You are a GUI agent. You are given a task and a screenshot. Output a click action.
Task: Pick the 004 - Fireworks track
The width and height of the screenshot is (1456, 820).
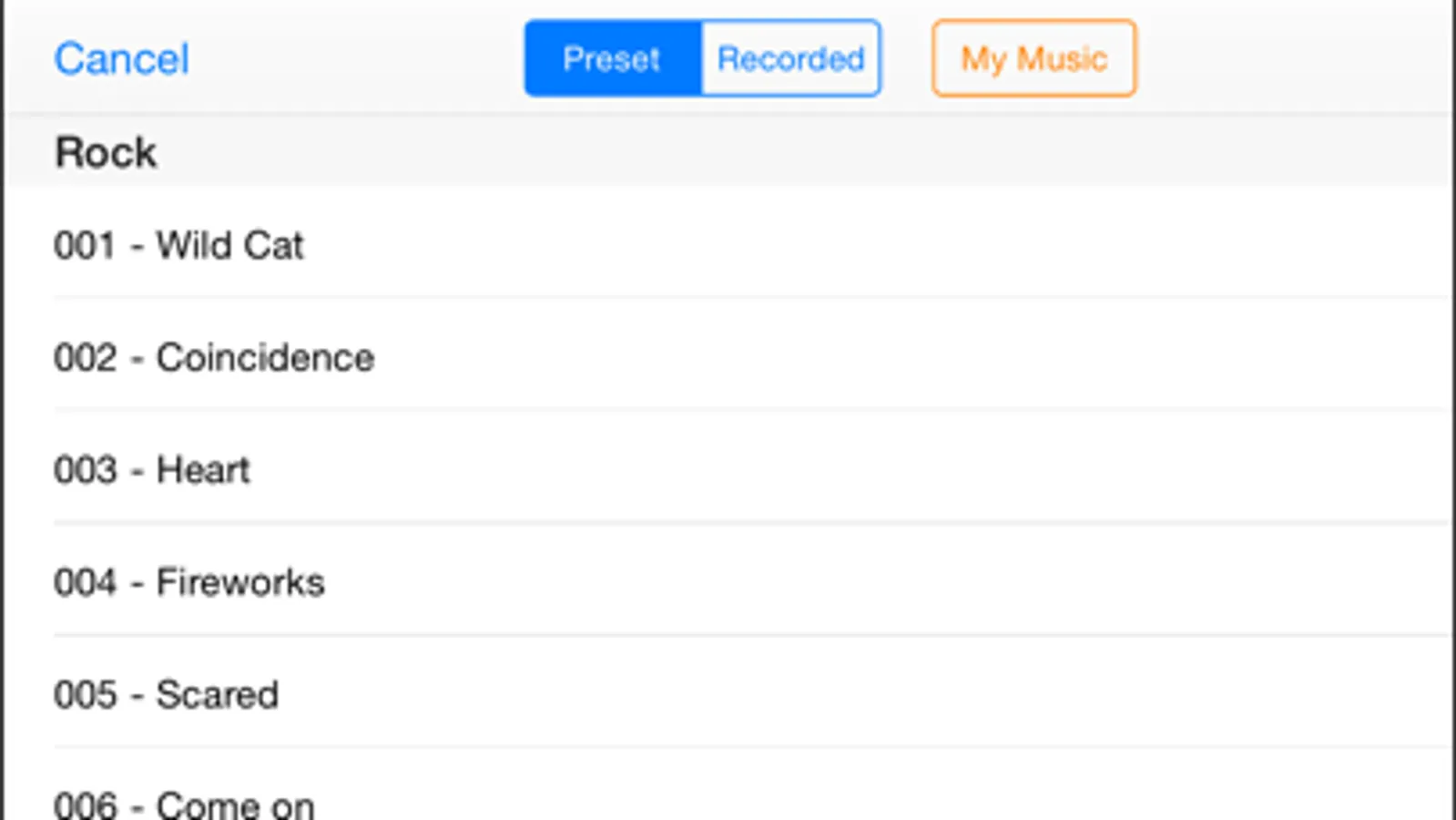[x=189, y=582]
